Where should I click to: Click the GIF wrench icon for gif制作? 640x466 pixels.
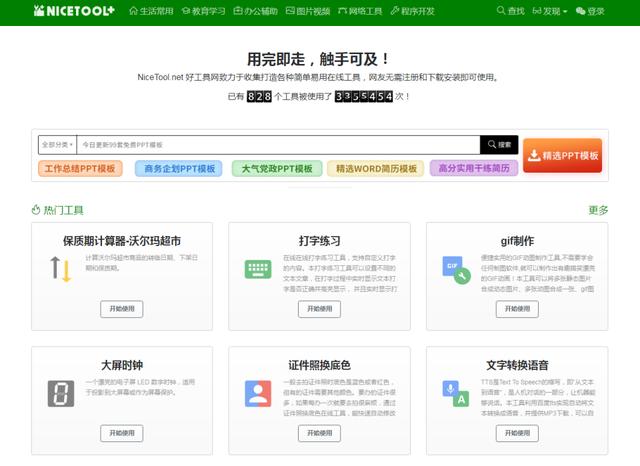(456, 270)
